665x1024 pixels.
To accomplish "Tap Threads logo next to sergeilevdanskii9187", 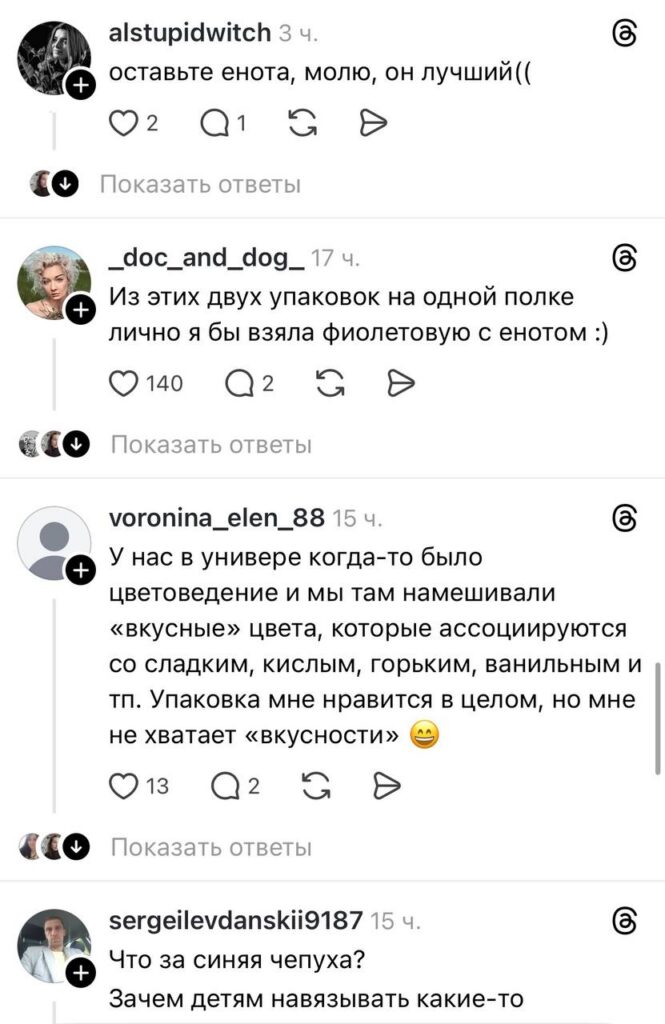I will point(623,920).
